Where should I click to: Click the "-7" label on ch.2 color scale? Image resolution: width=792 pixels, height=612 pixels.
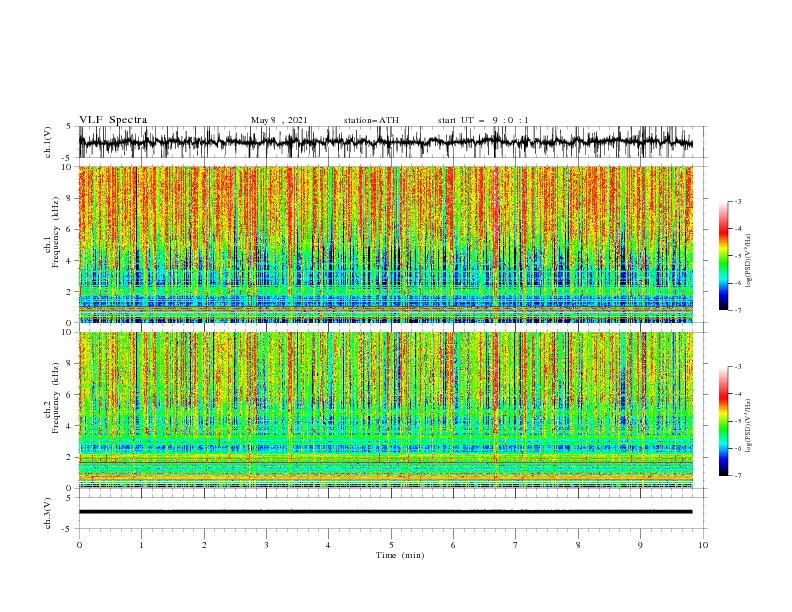coord(738,476)
